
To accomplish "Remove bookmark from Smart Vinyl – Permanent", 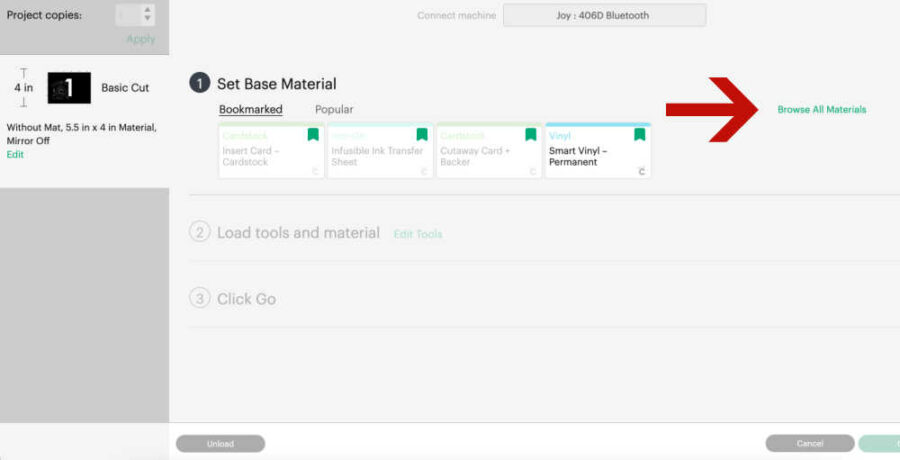I will pyautogui.click(x=639, y=135).
